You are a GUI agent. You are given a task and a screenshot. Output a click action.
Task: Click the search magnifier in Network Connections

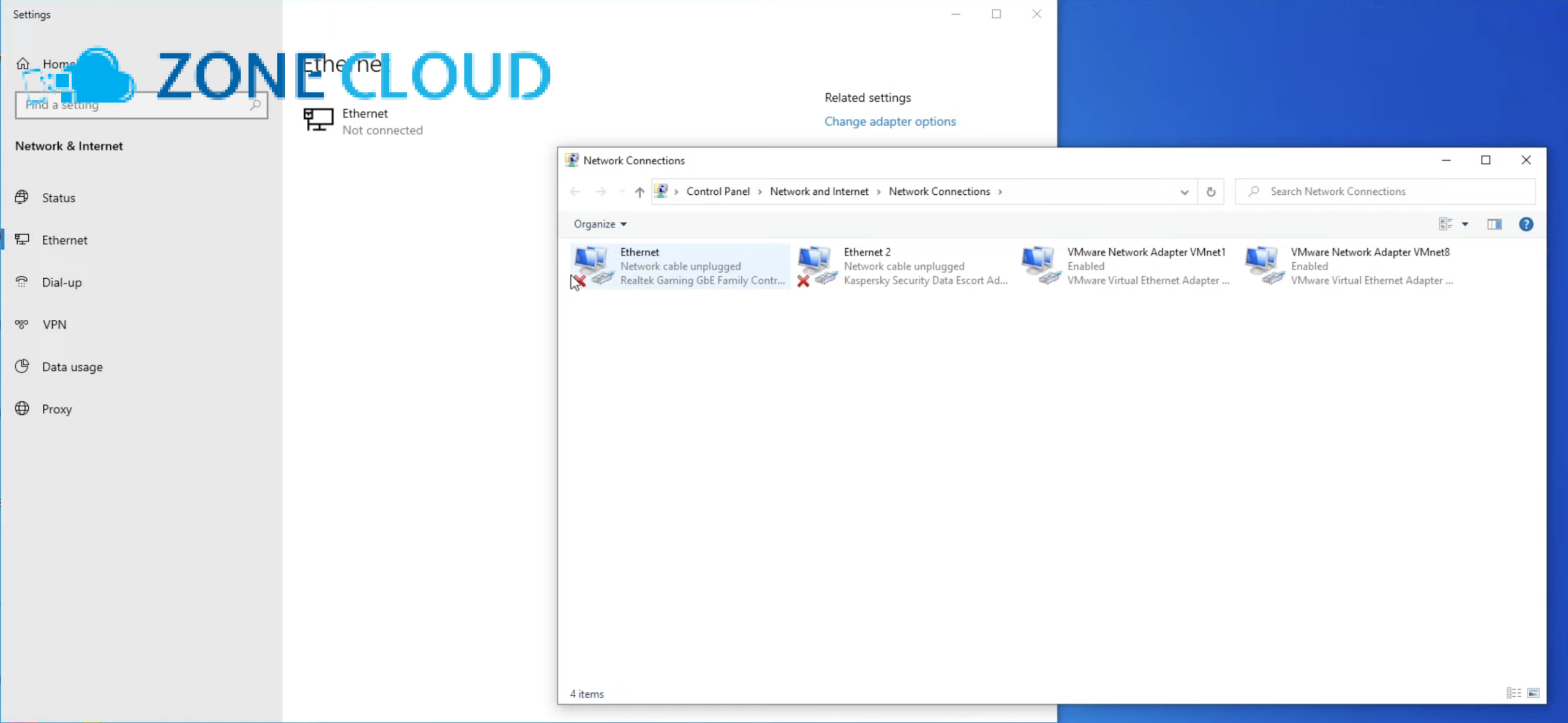[x=1254, y=192]
